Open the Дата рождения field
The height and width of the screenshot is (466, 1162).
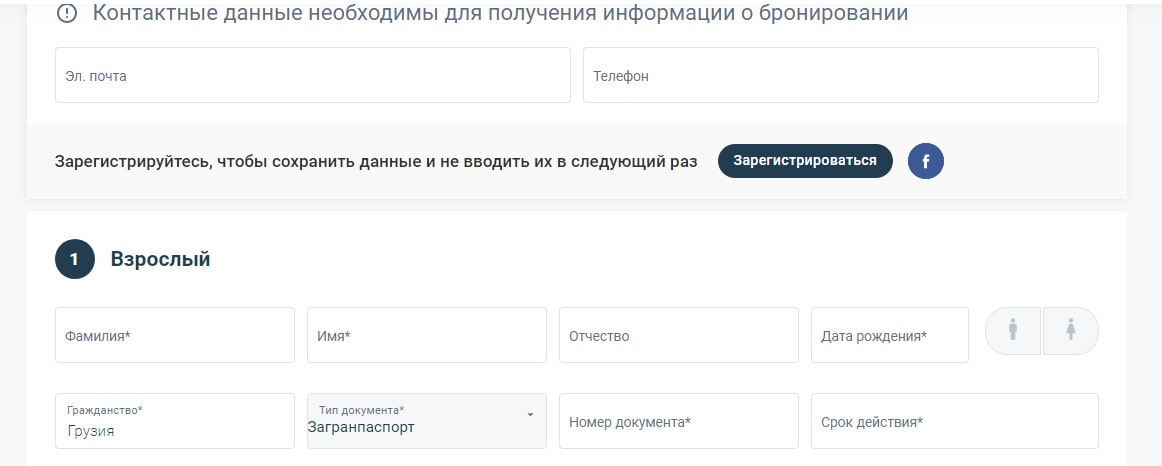[x=889, y=335]
